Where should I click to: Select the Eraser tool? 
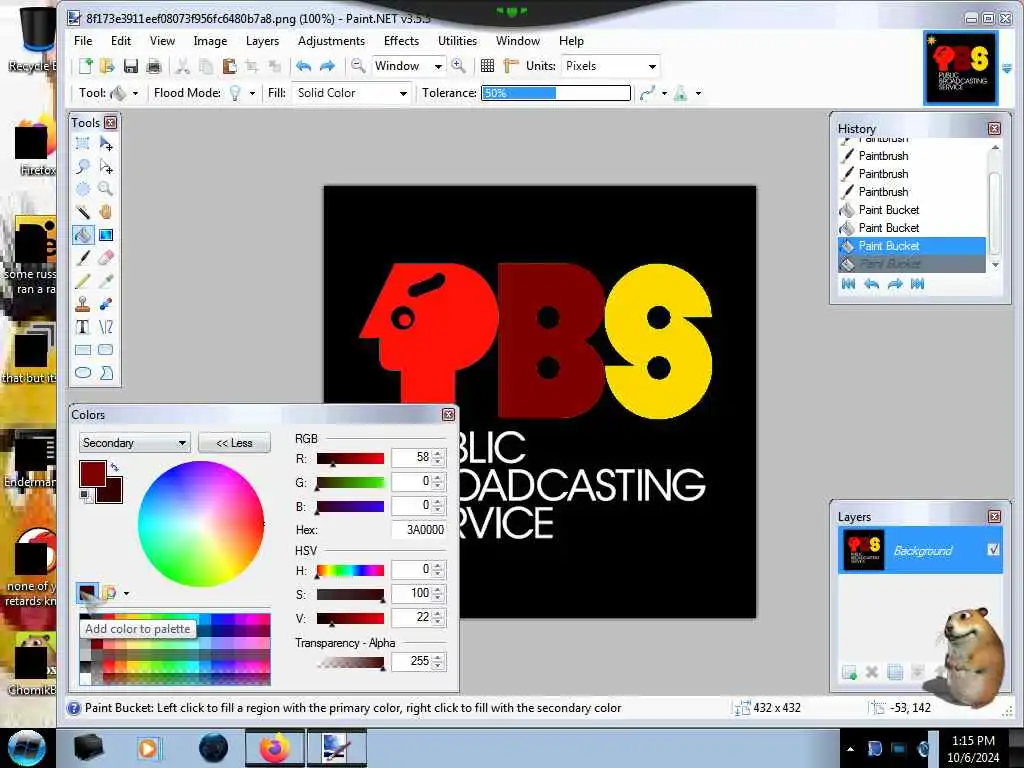click(106, 257)
